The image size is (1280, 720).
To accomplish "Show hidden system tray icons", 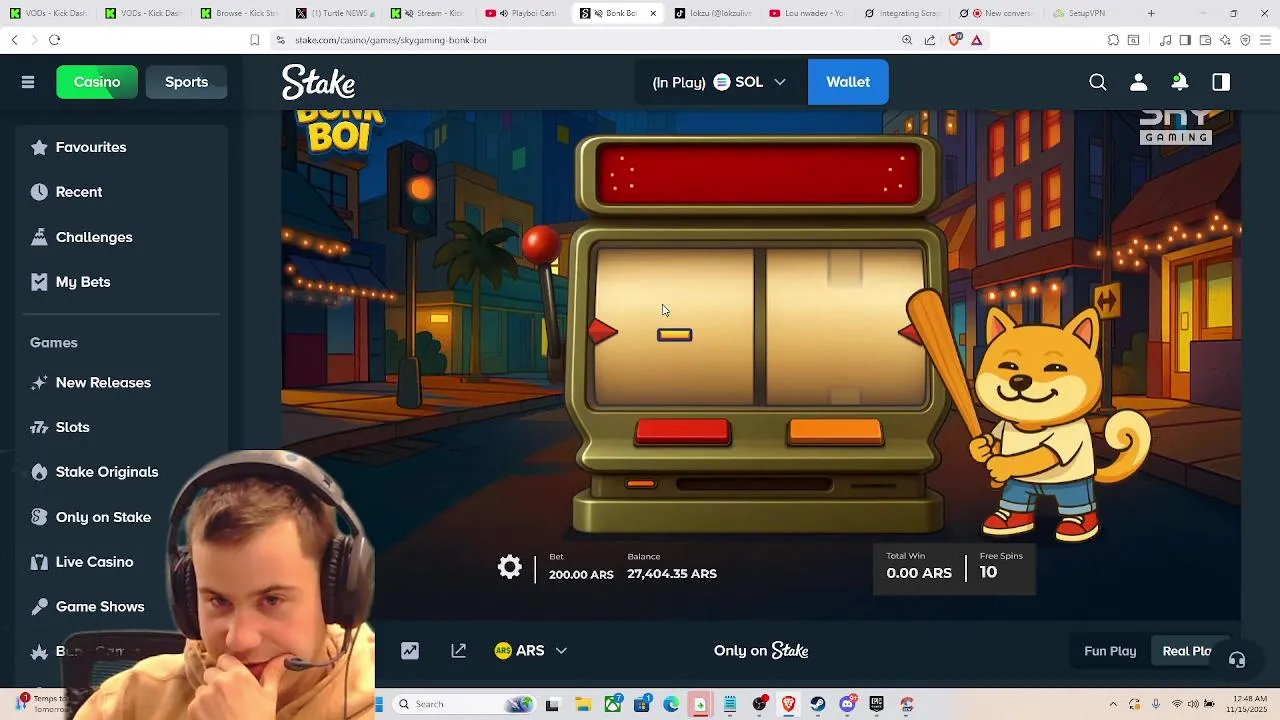I will pos(1113,704).
